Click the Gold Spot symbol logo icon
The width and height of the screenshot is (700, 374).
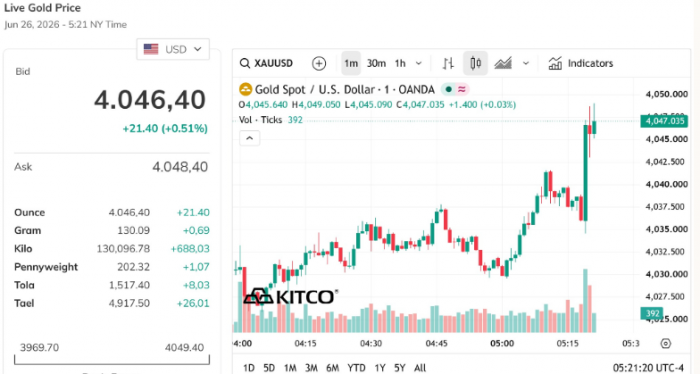coord(246,89)
